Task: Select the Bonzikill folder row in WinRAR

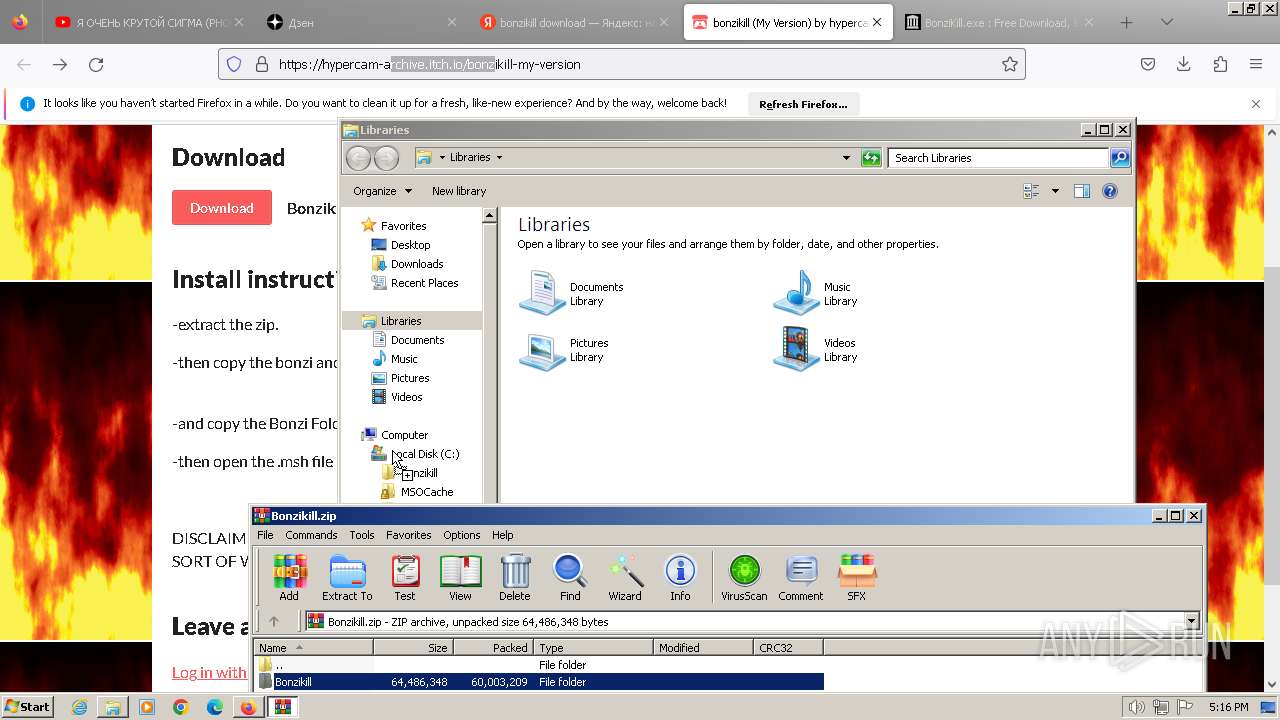Action: (x=540, y=682)
